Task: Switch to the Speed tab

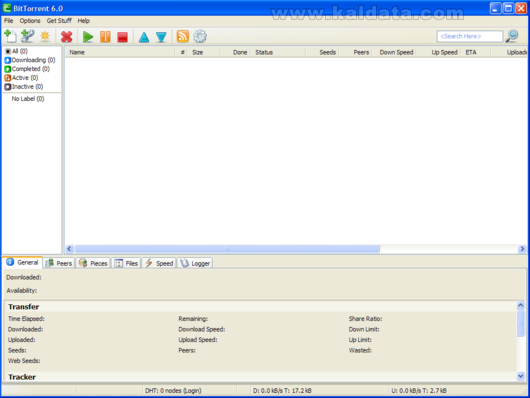Action: point(159,263)
